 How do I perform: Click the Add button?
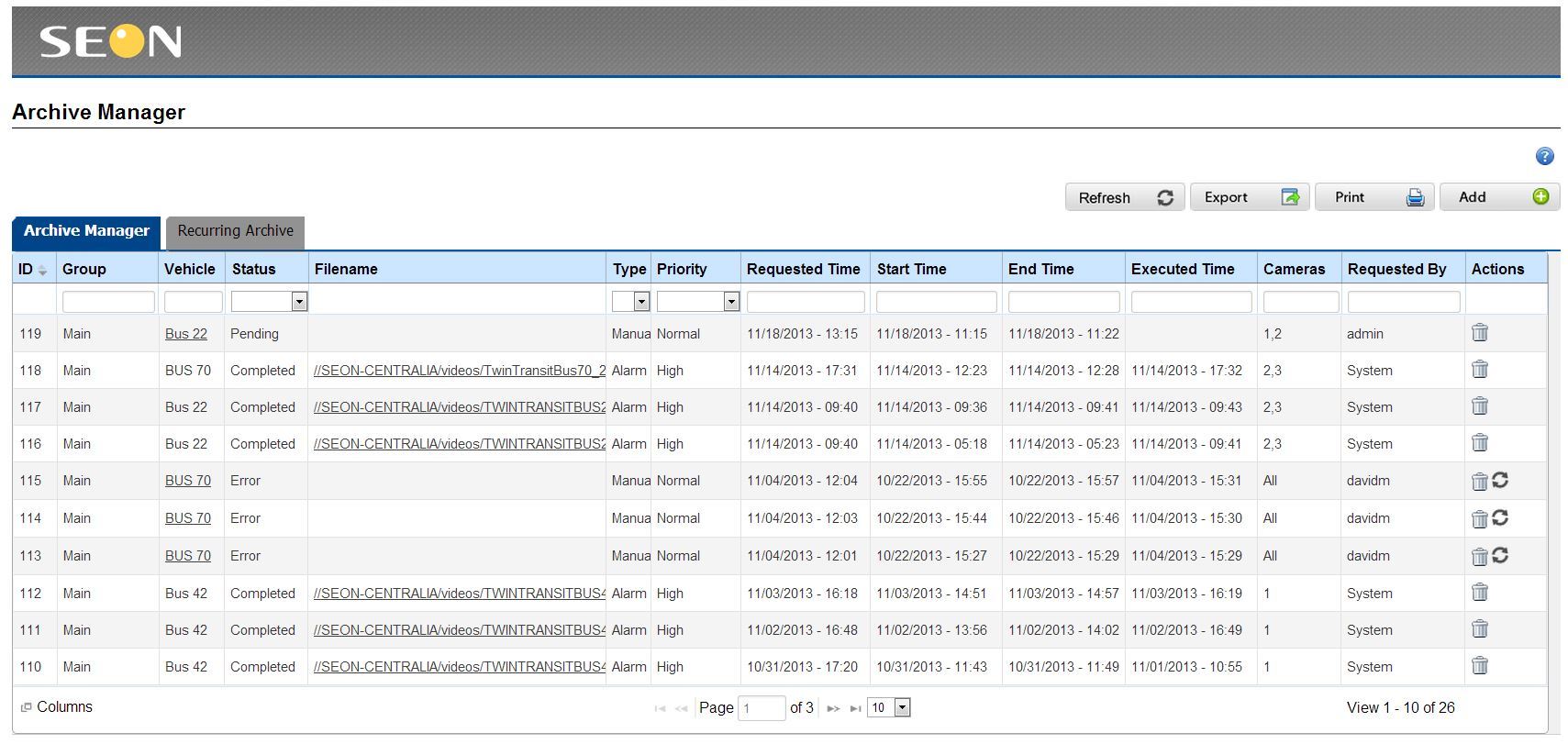tap(1499, 197)
